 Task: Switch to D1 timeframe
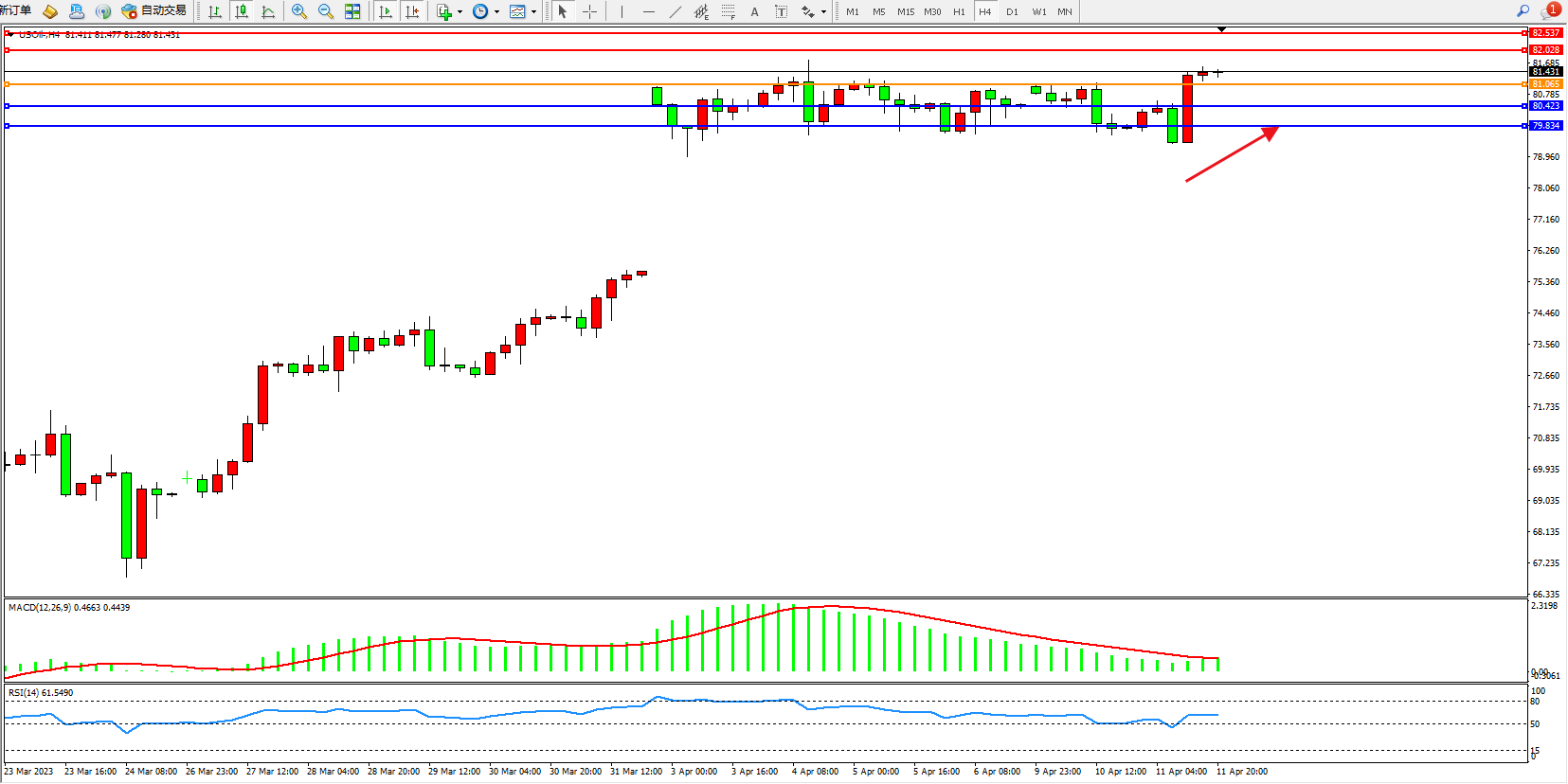(1012, 11)
